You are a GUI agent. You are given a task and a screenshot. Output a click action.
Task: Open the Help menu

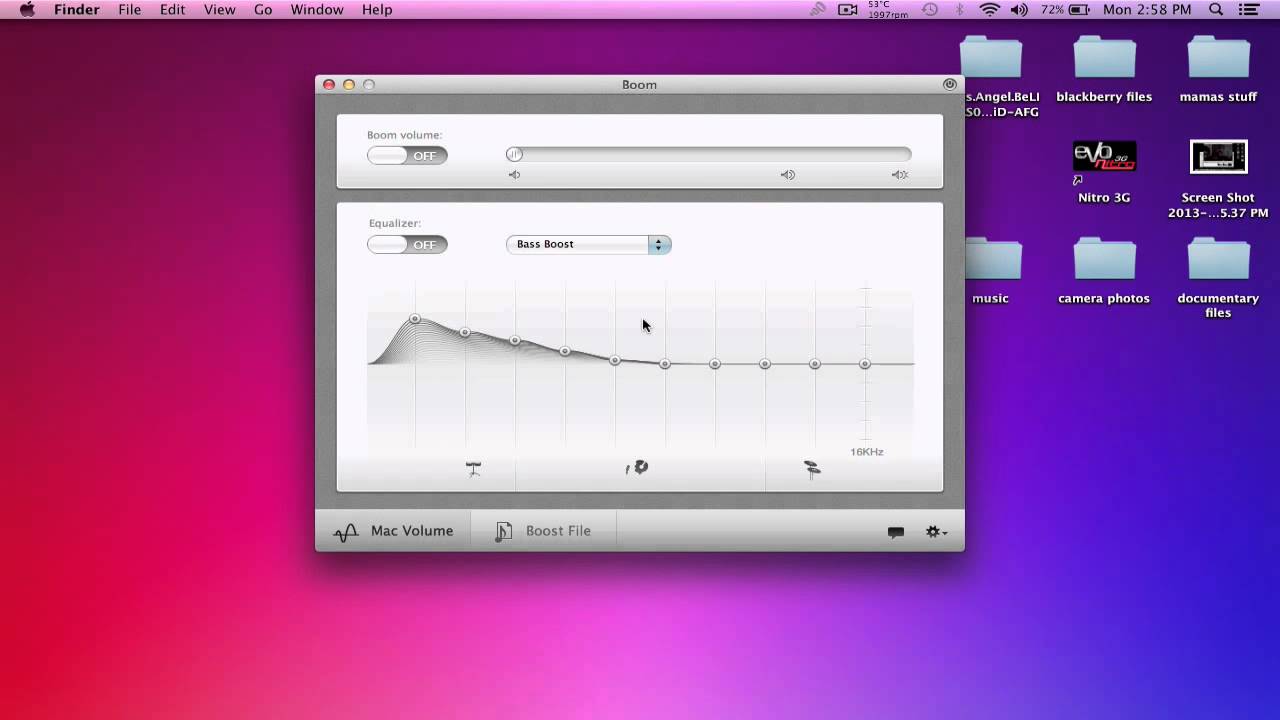click(x=377, y=10)
